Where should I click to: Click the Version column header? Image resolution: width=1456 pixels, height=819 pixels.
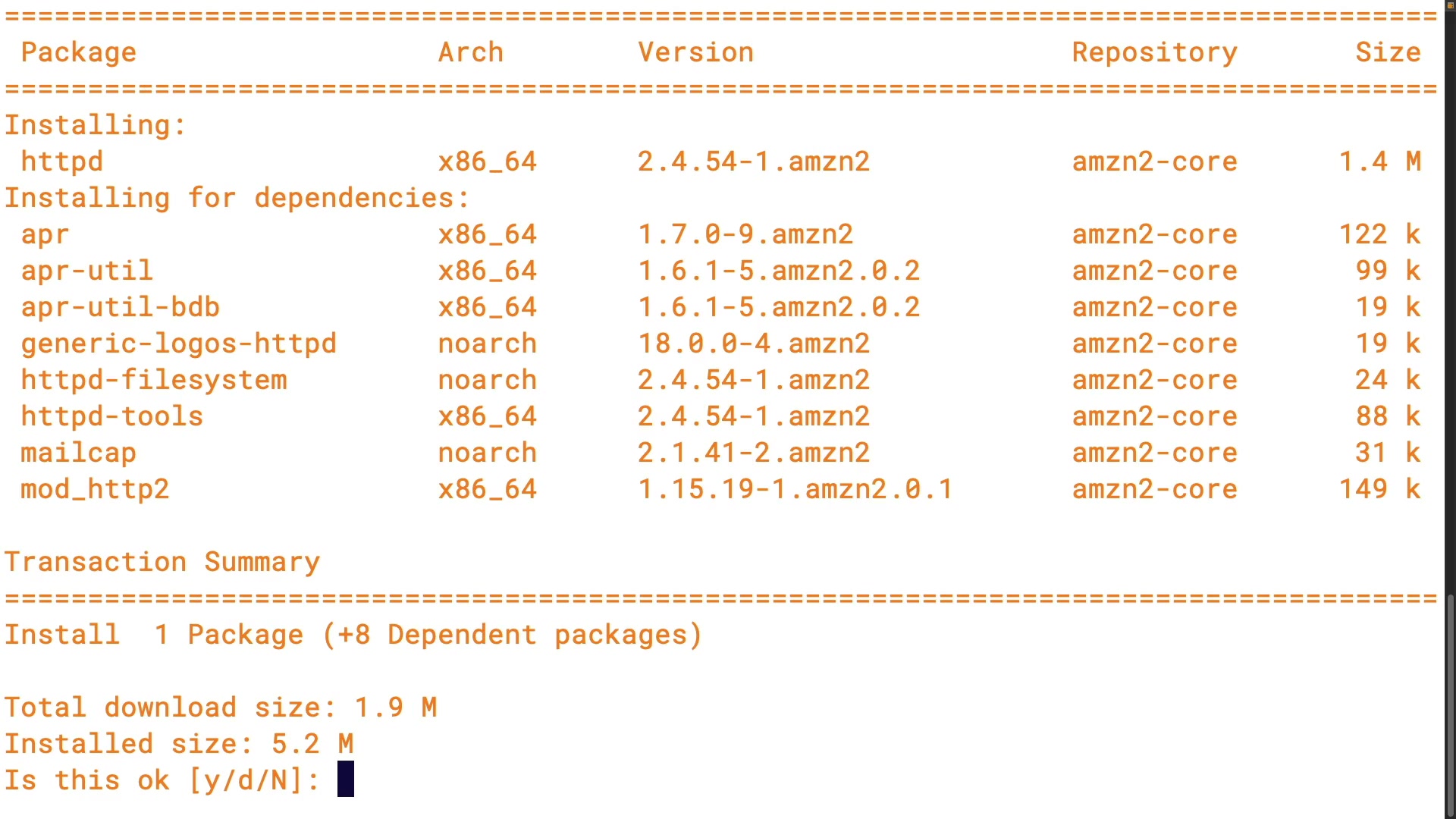coord(695,52)
